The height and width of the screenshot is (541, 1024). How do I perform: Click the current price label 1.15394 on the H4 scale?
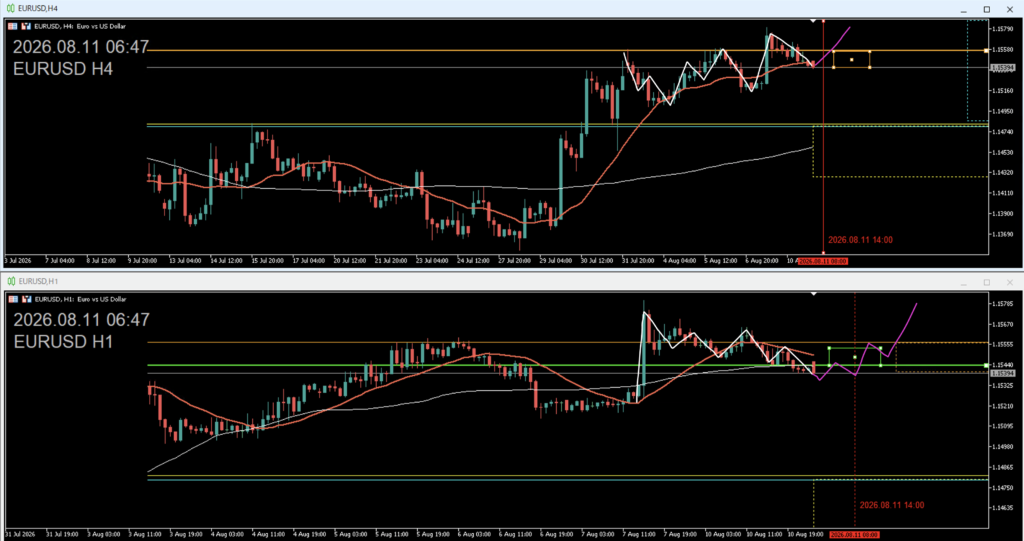pyautogui.click(x=1002, y=67)
